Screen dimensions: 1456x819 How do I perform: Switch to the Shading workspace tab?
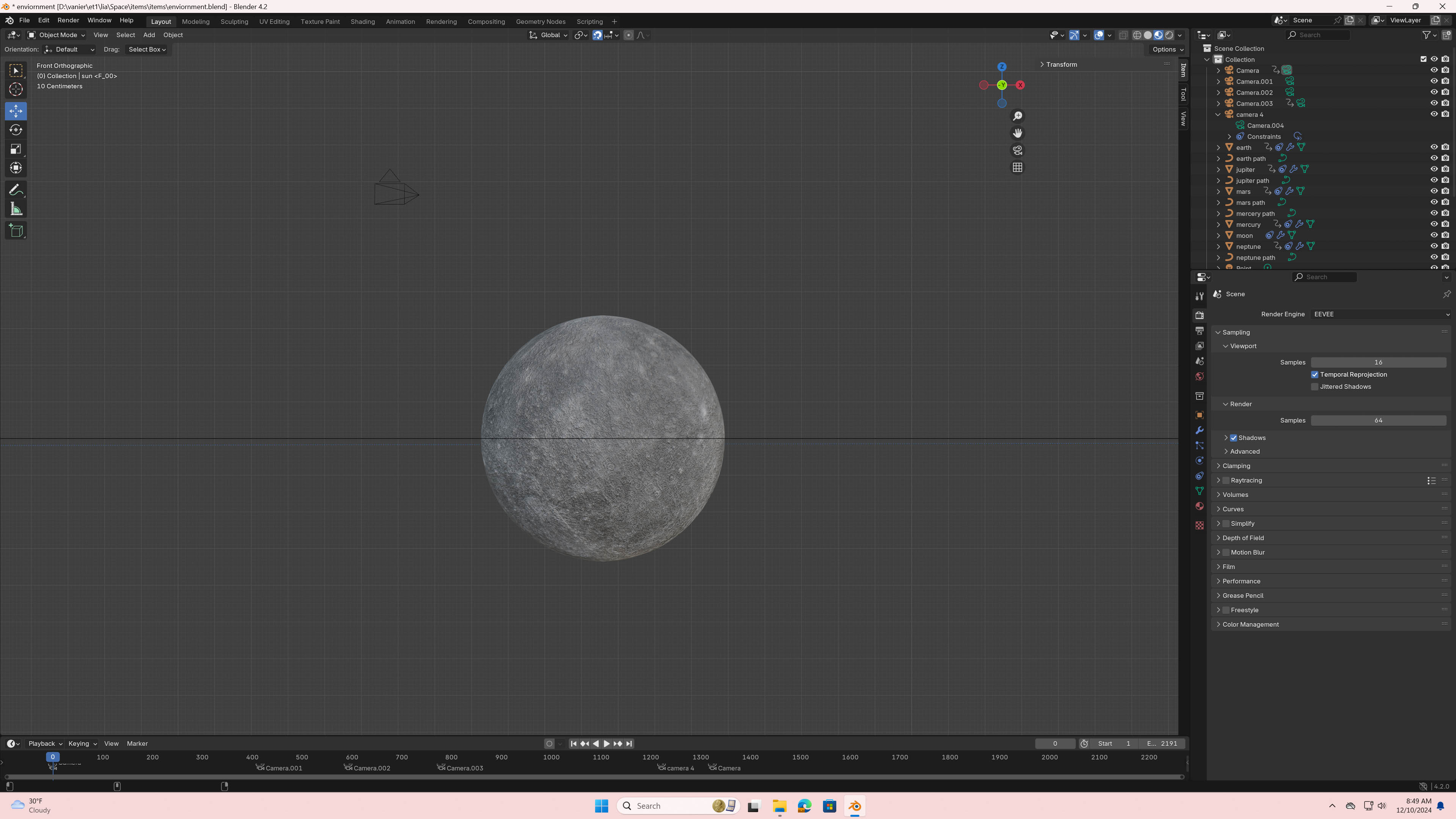[x=362, y=22]
